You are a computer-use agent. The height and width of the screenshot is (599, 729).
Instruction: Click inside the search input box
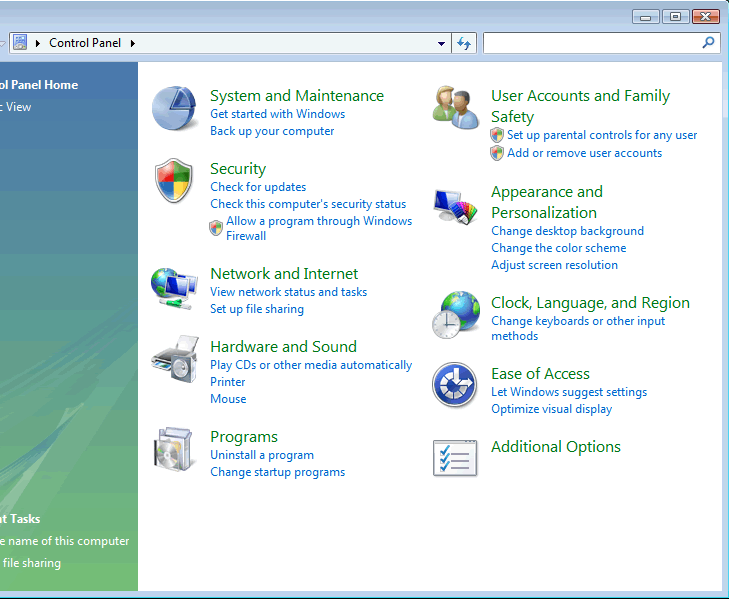(590, 43)
